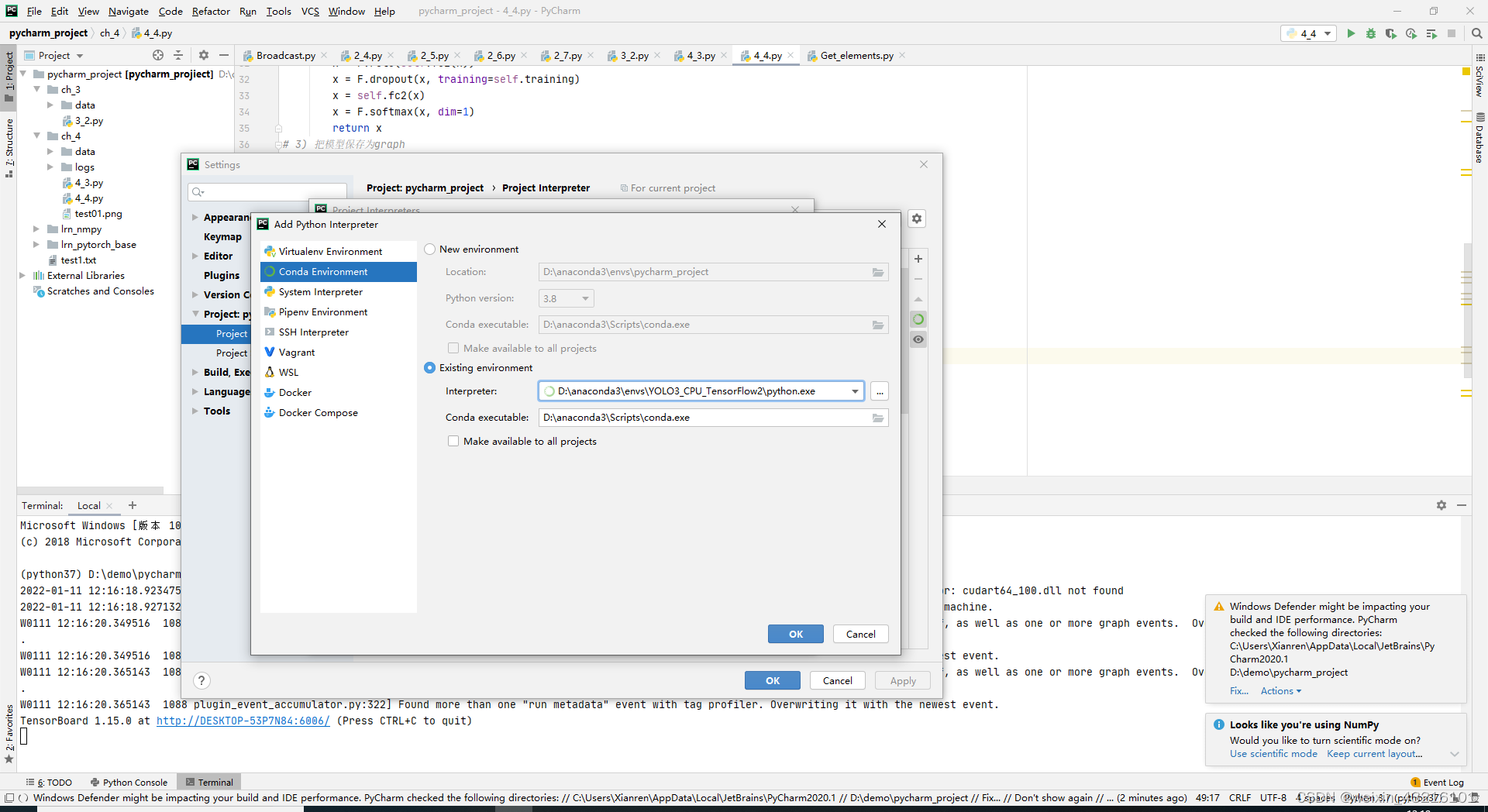This screenshot has width=1488, height=812.
Task: Open the Navigate menu
Action: (x=129, y=11)
